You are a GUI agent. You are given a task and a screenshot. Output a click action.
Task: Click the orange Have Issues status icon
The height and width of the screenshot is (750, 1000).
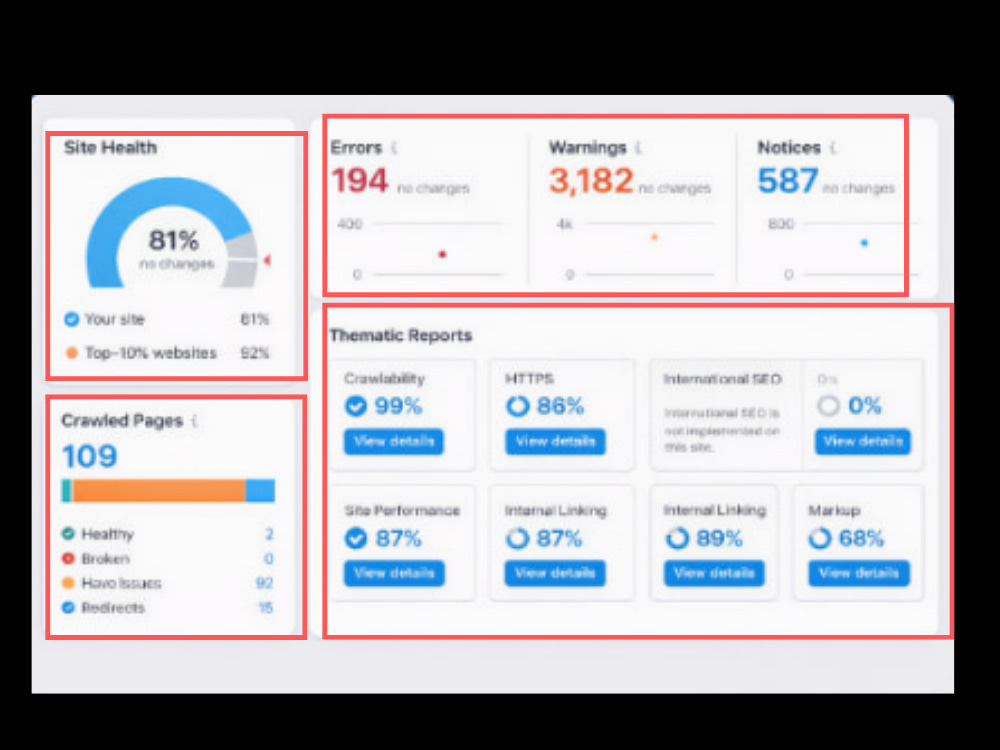pos(68,583)
